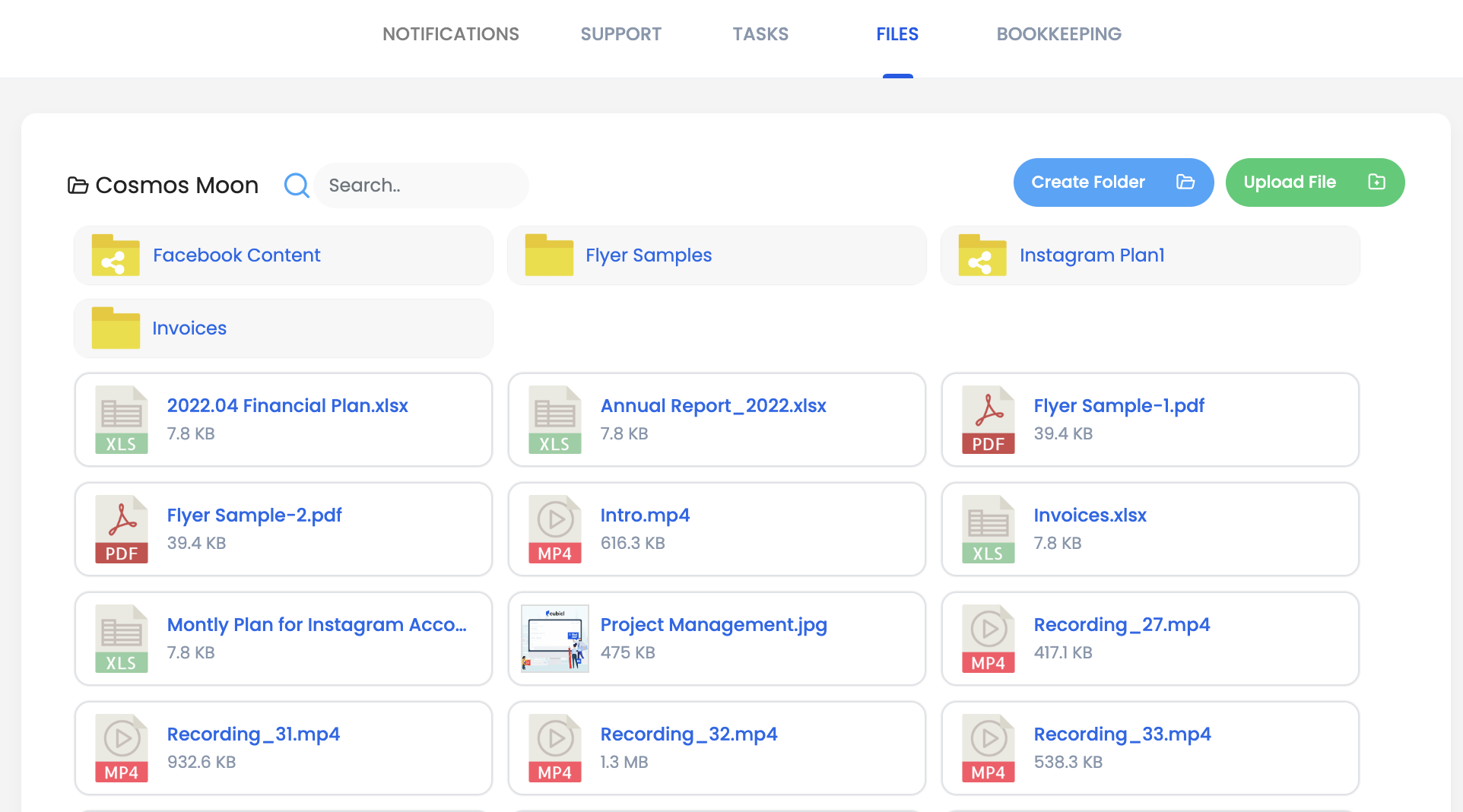Click the magnifier search icon

(296, 185)
